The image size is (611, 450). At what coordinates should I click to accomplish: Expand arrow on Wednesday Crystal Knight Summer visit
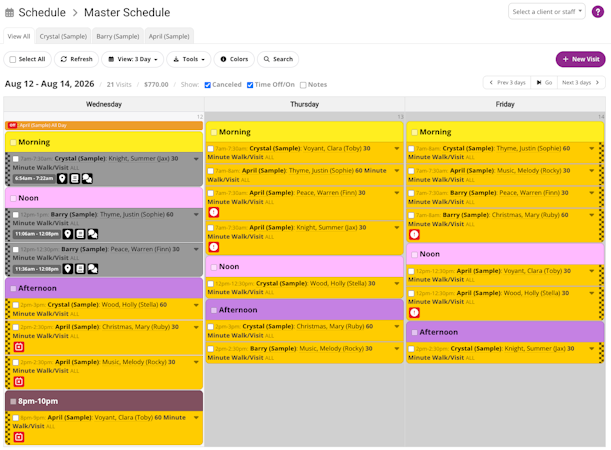(x=196, y=159)
